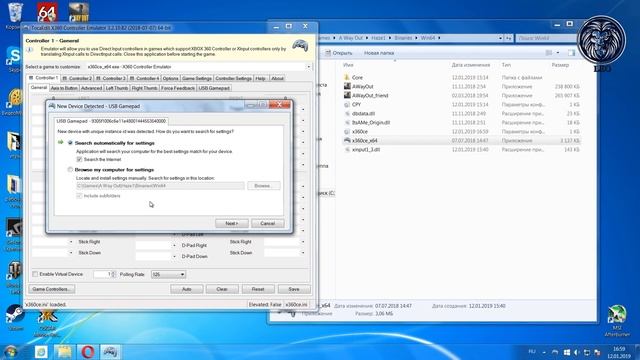The width and height of the screenshot is (640, 360).
Task: Click the Save button in x360ce
Action: [x=294, y=289]
